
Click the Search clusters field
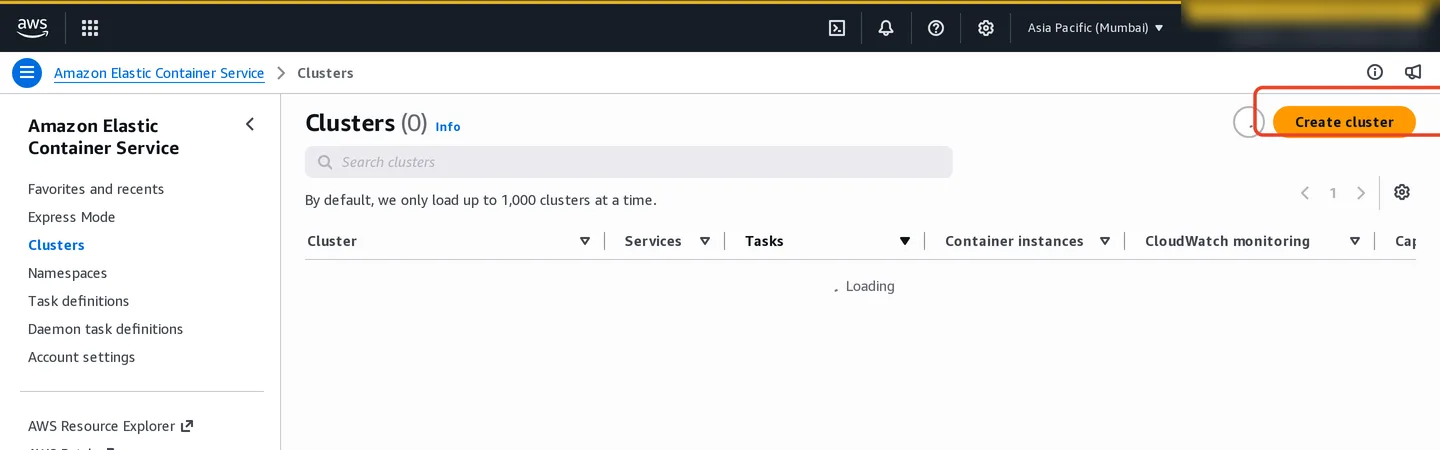click(629, 162)
